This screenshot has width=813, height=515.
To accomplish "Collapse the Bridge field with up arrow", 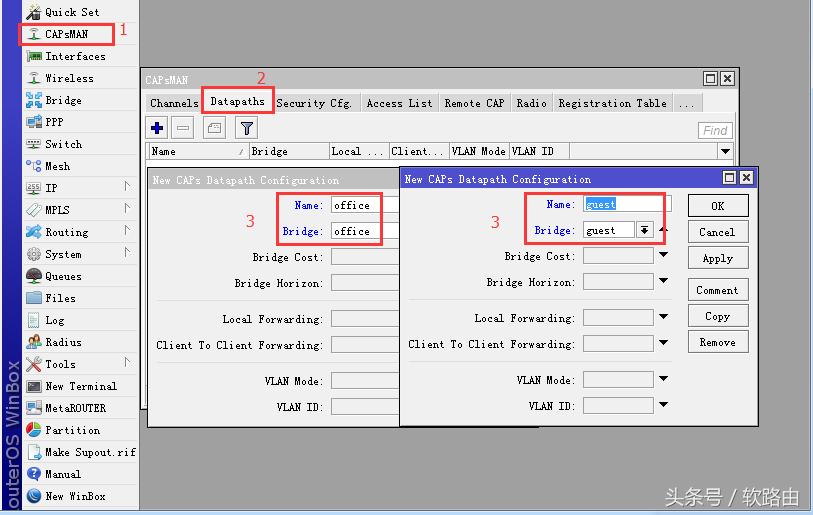I will pos(664,229).
